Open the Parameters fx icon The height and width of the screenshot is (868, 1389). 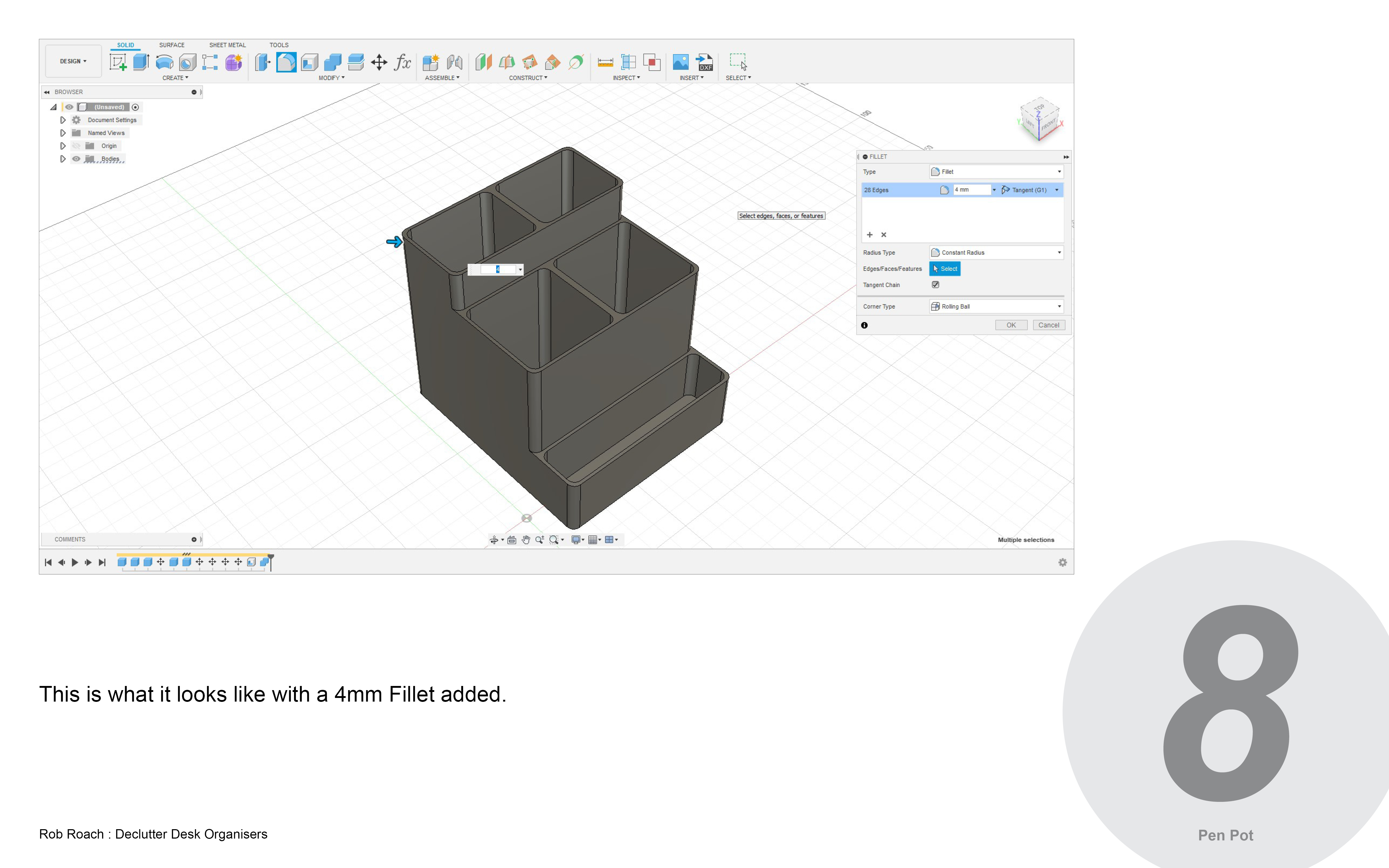[402, 62]
